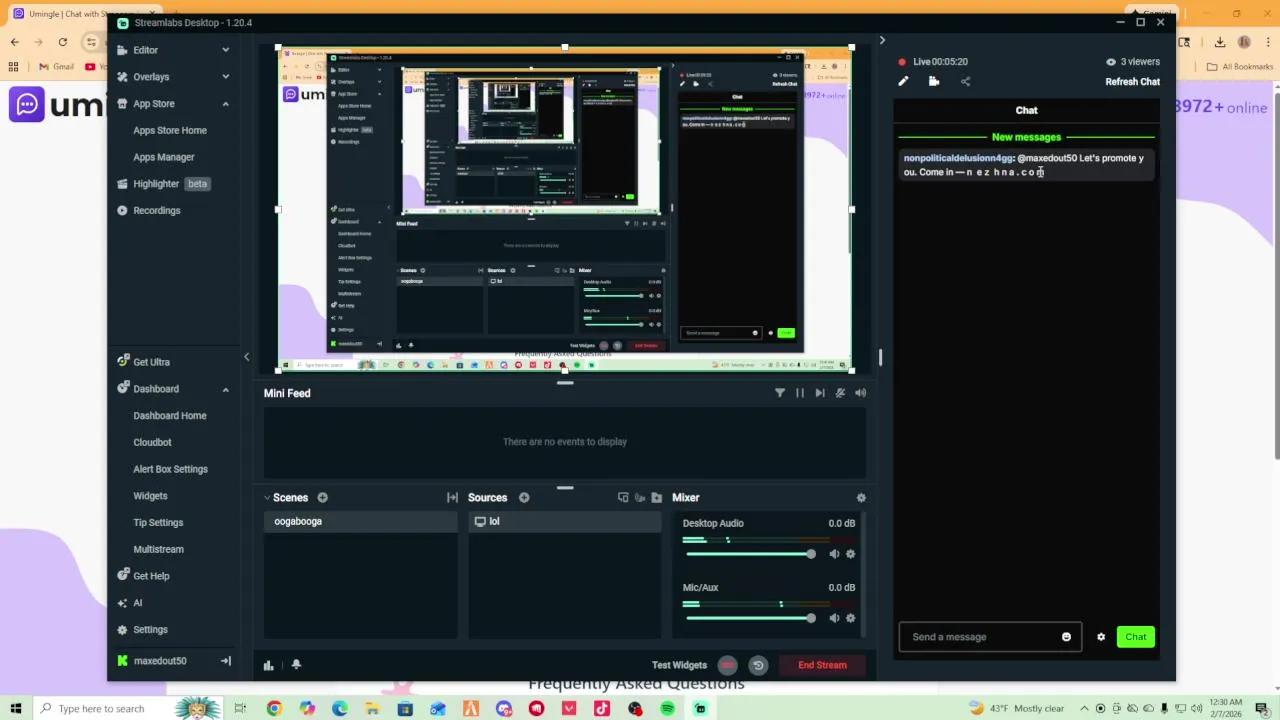Image resolution: width=1280 pixels, height=720 pixels.
Task: Open the Mixer settings gear
Action: point(861,497)
